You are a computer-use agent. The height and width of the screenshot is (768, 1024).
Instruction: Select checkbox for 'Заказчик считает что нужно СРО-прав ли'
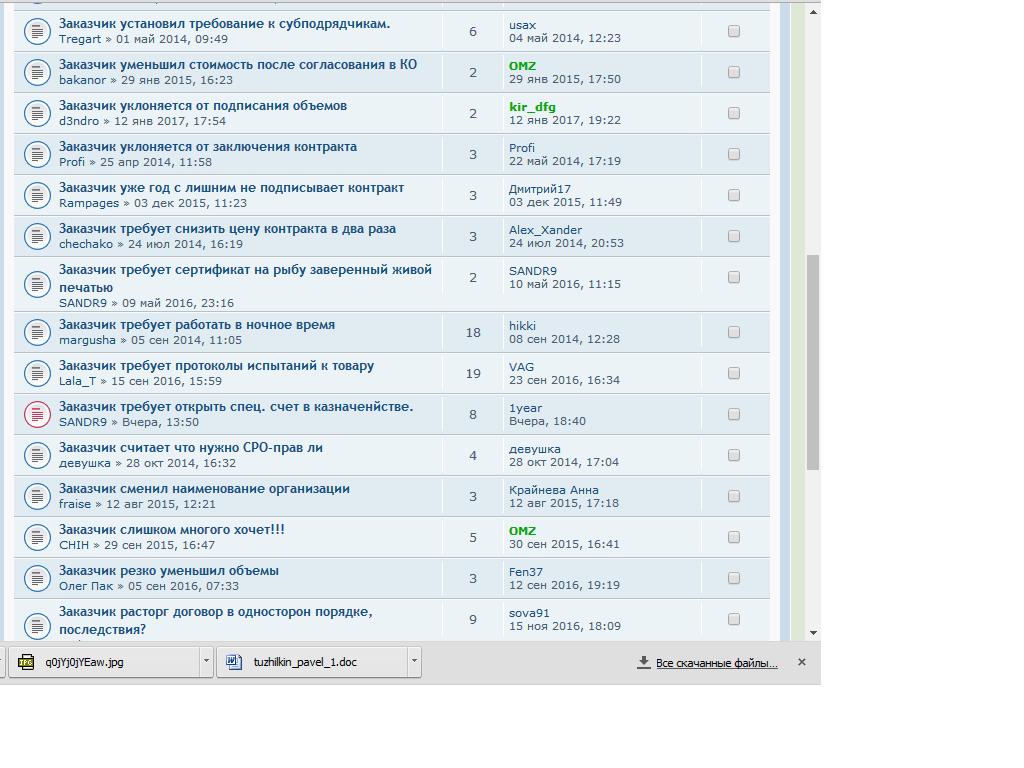click(734, 455)
